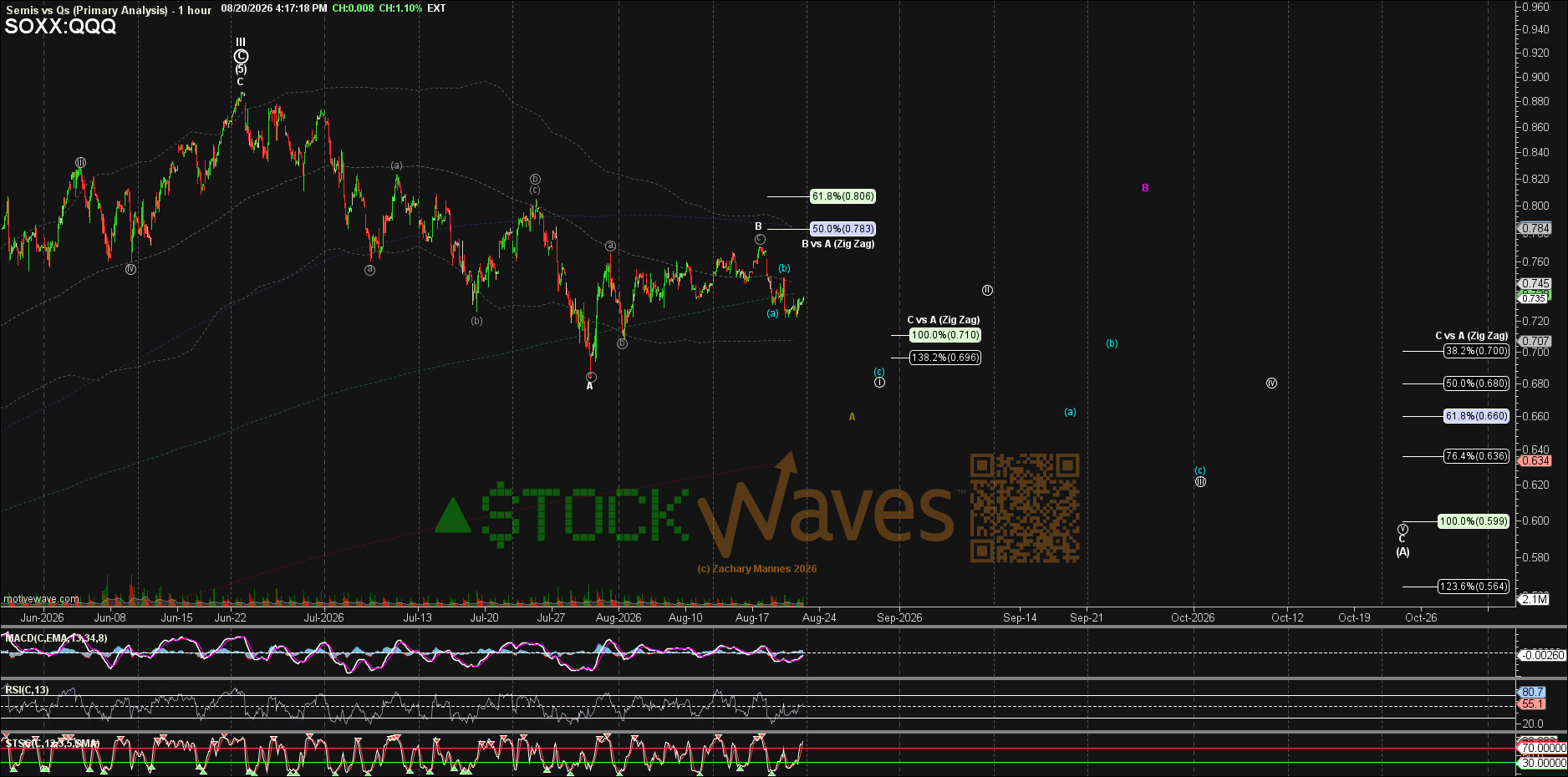This screenshot has height=777, width=1568.
Task: Click the 2.1M volume axis marker
Action: [1534, 599]
